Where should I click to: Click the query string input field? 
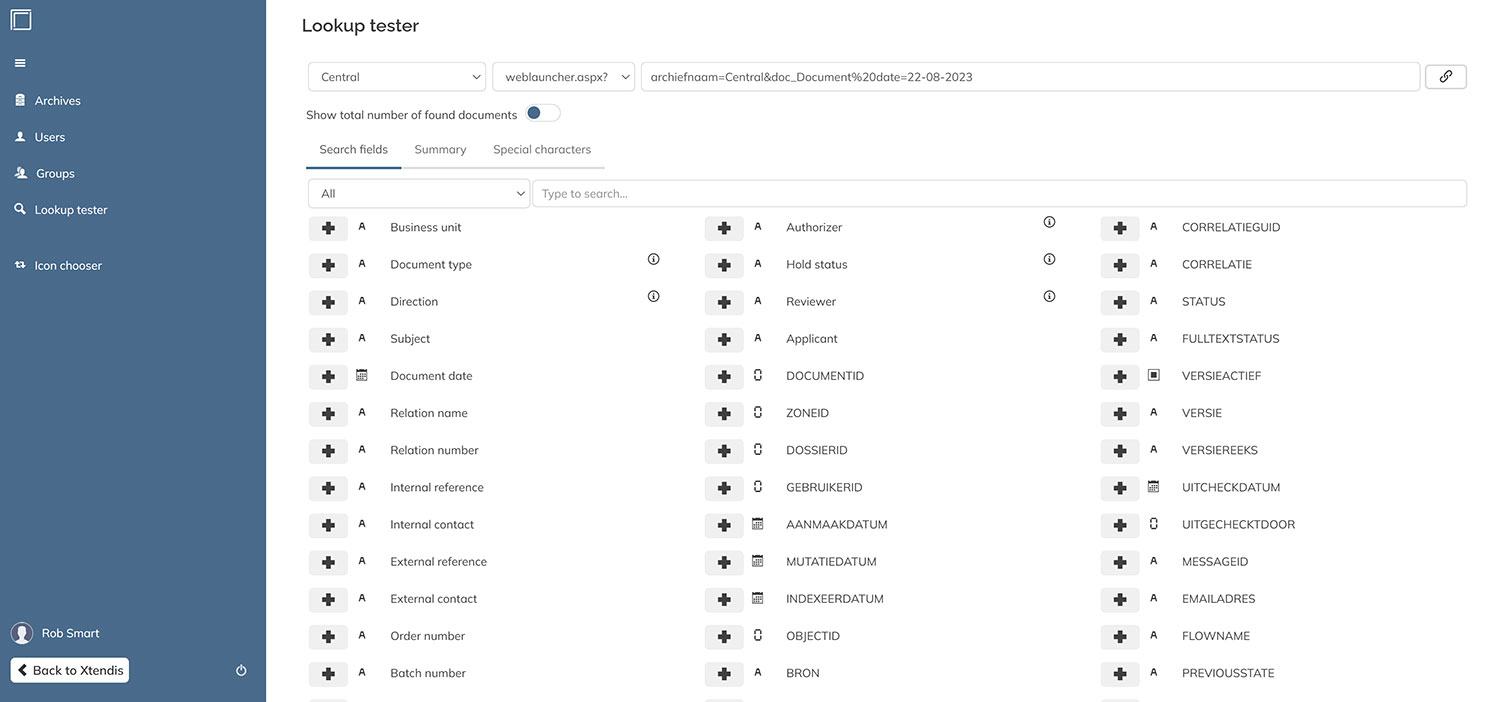tap(1030, 77)
